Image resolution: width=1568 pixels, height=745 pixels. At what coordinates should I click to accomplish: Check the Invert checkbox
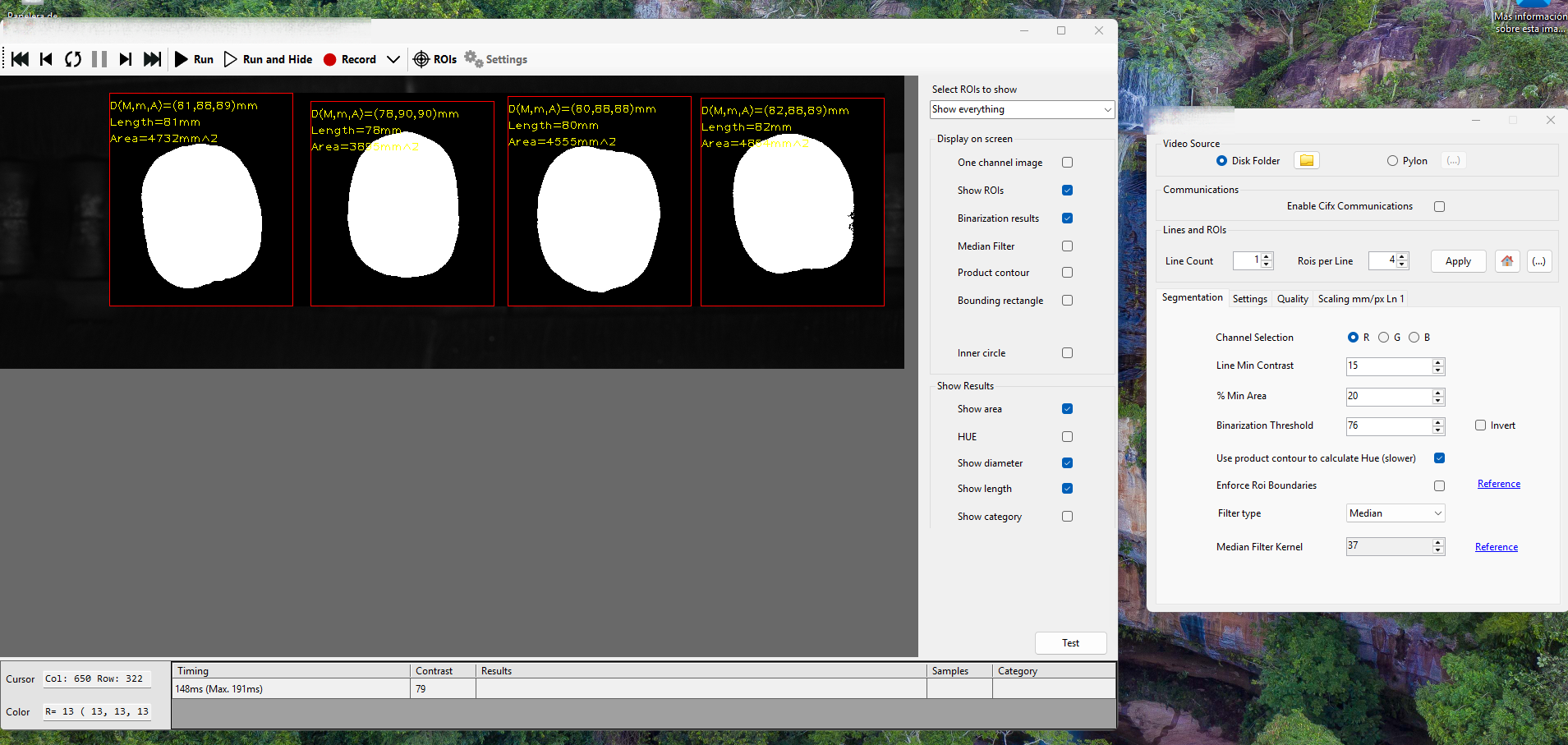coord(1480,425)
